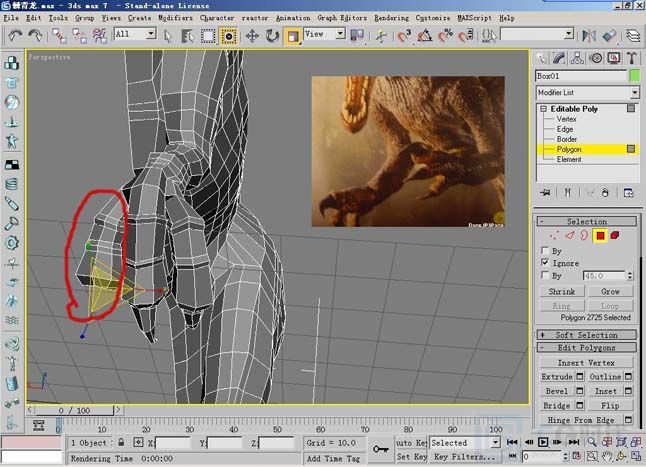Click the Mirror tool icon
Screen dimensions: 646x467
(x=589, y=36)
